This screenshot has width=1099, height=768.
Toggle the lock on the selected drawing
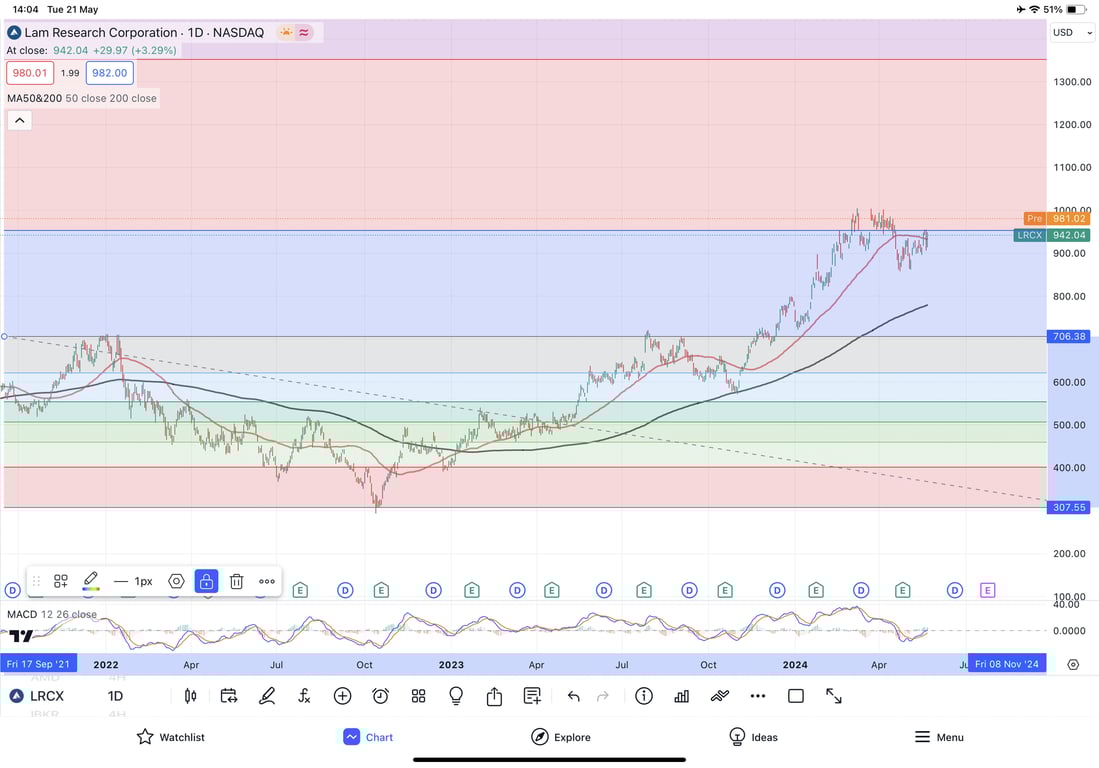206,581
